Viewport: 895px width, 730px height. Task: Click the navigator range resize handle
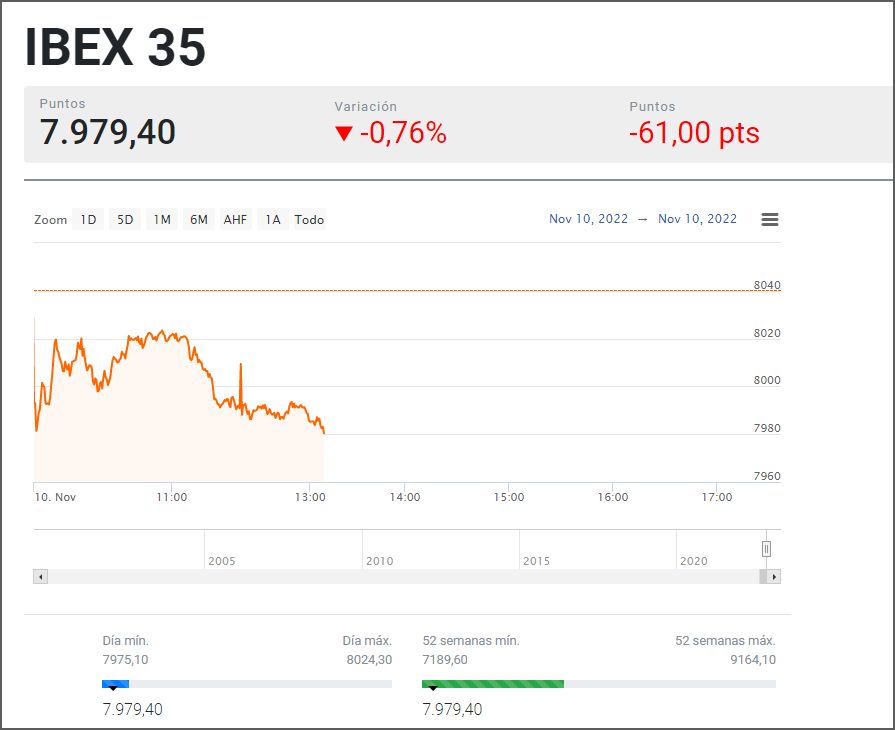[767, 549]
